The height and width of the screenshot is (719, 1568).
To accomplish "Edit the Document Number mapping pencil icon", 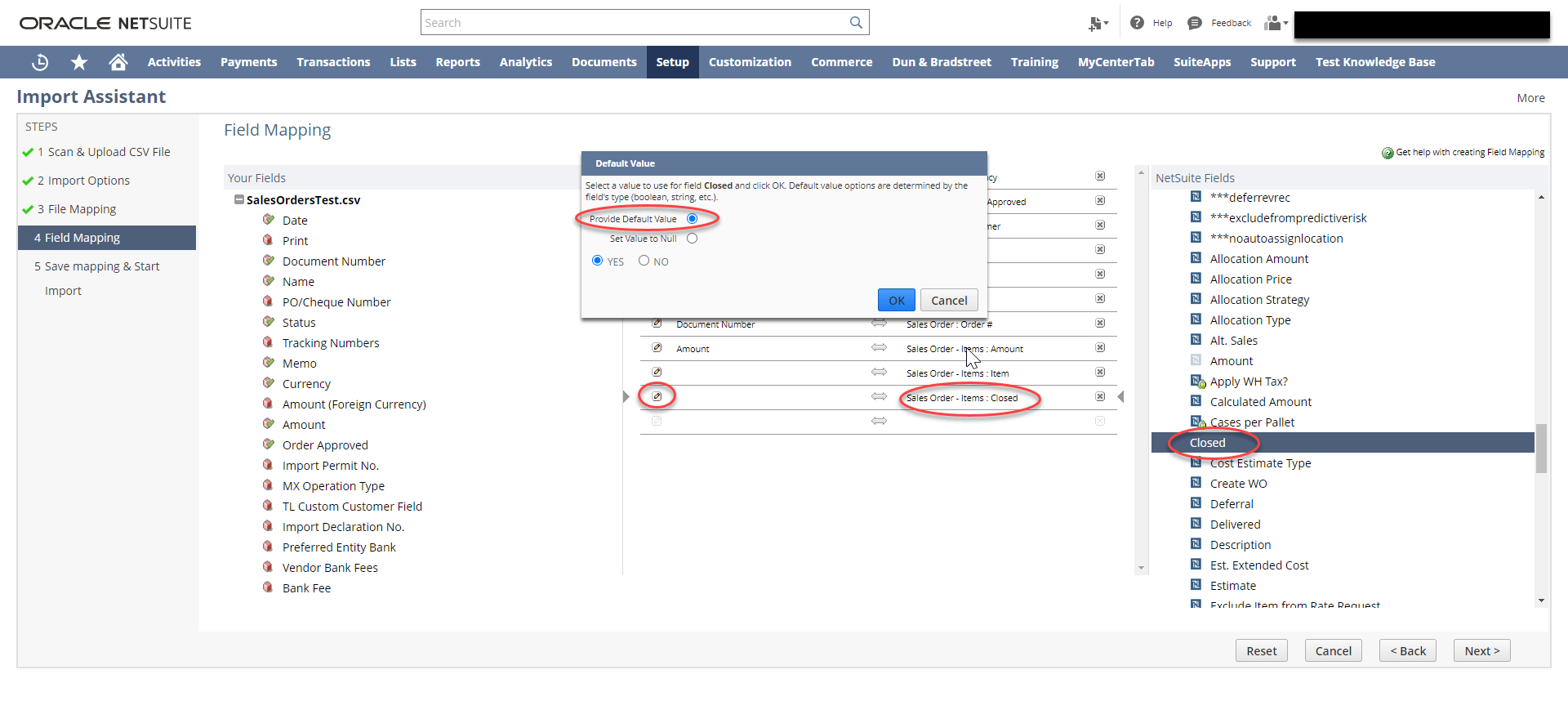I will (x=657, y=324).
